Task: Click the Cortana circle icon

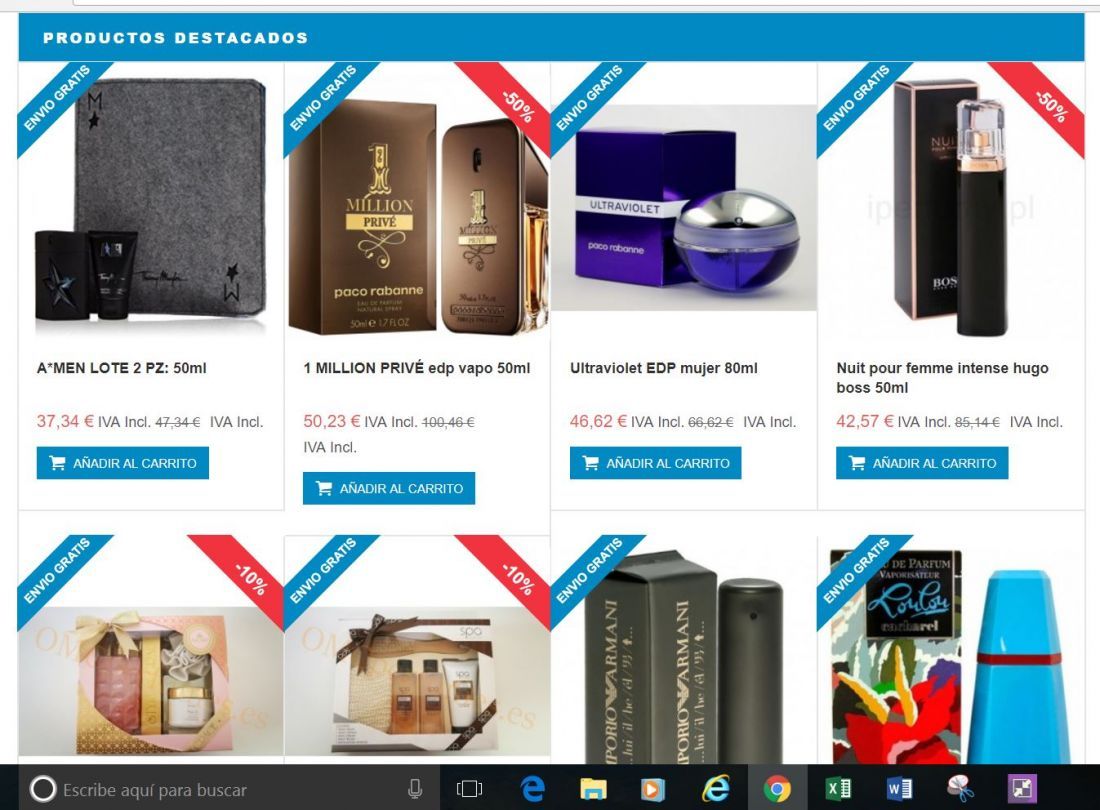Action: click(x=43, y=789)
